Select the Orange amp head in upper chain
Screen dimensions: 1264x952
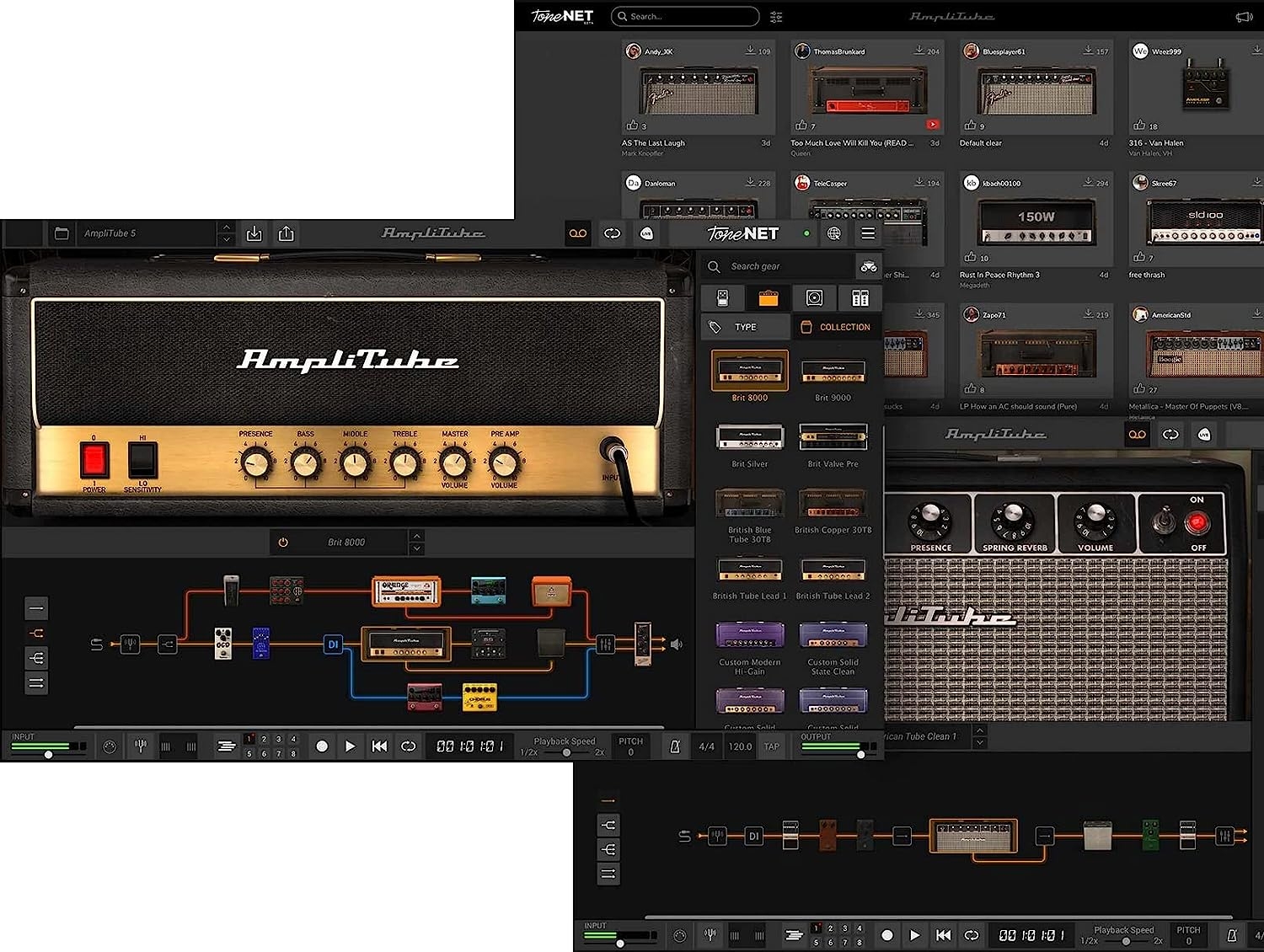[x=406, y=591]
